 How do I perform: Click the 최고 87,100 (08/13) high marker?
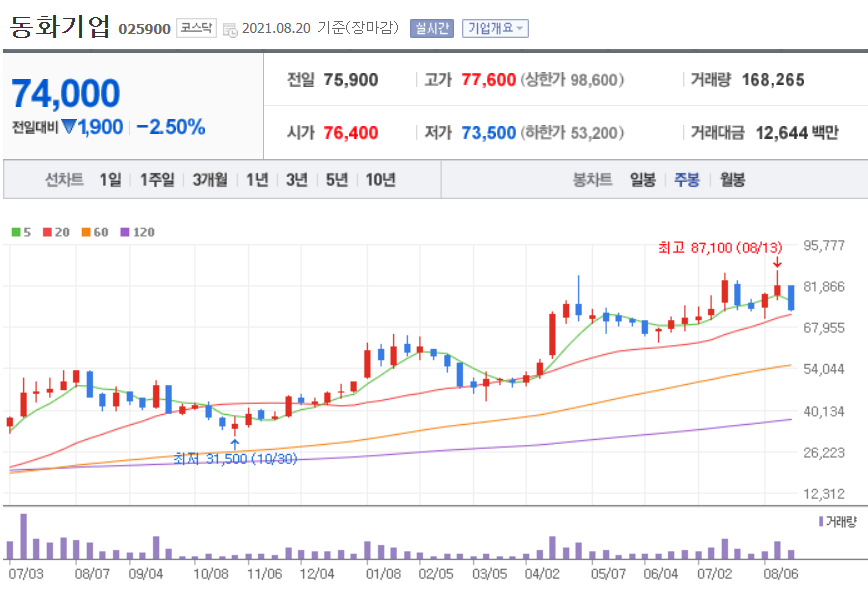(720, 247)
